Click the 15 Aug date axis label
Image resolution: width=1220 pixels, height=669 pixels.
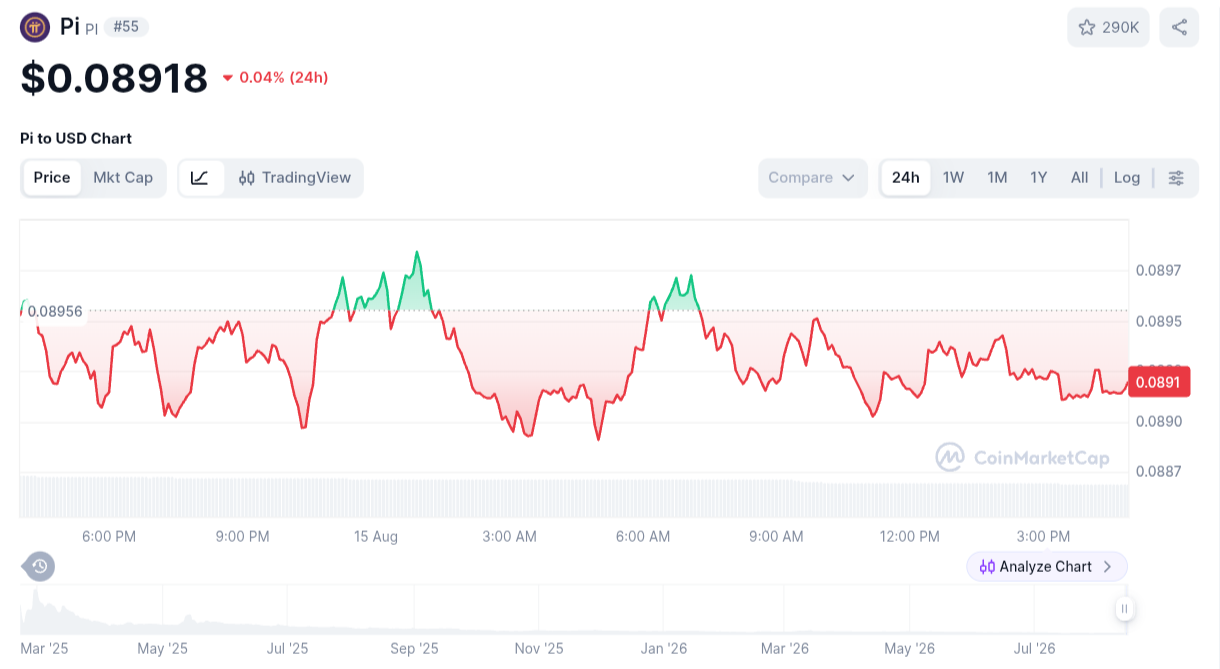pyautogui.click(x=376, y=537)
